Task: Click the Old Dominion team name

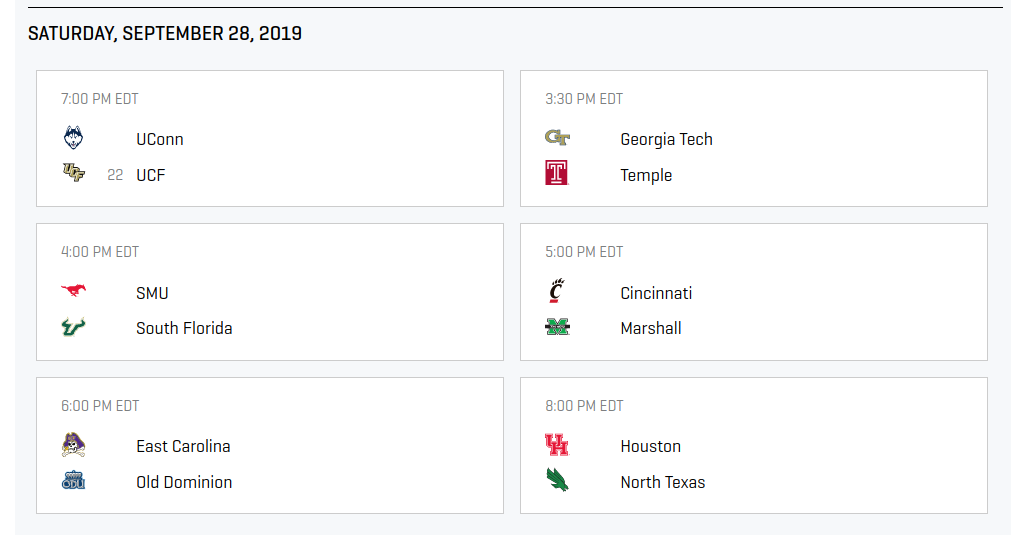Action: [x=184, y=482]
